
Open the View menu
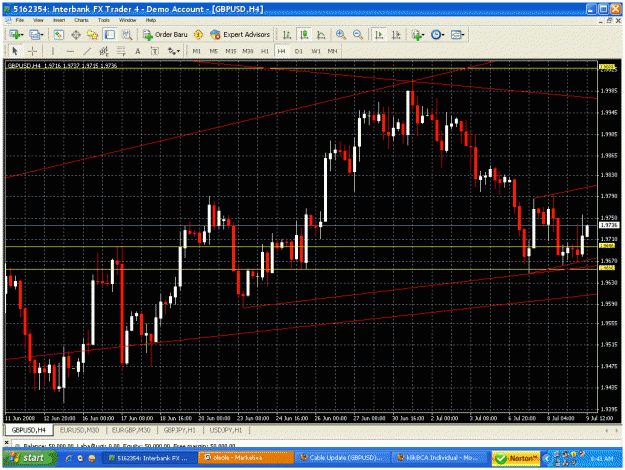click(38, 20)
